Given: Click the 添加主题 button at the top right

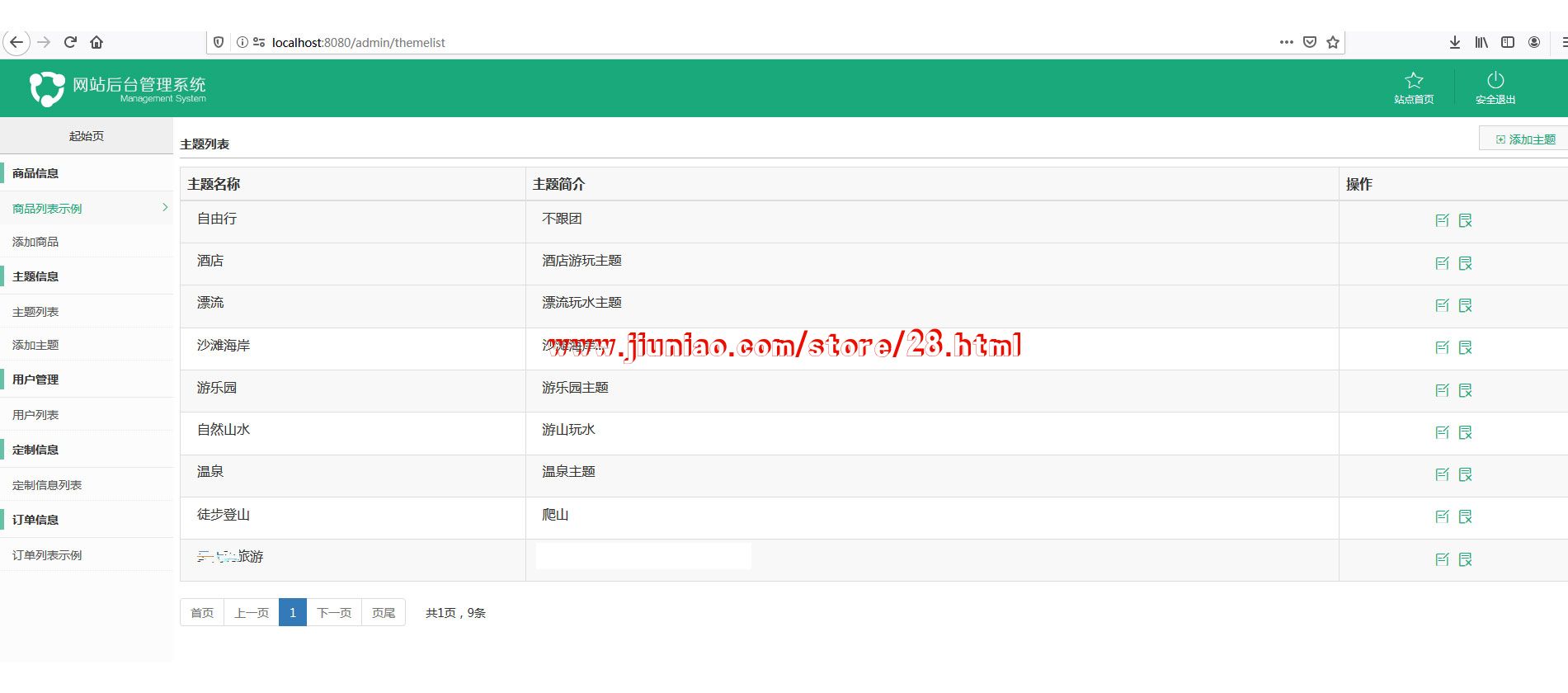Looking at the screenshot, I should [x=1525, y=139].
